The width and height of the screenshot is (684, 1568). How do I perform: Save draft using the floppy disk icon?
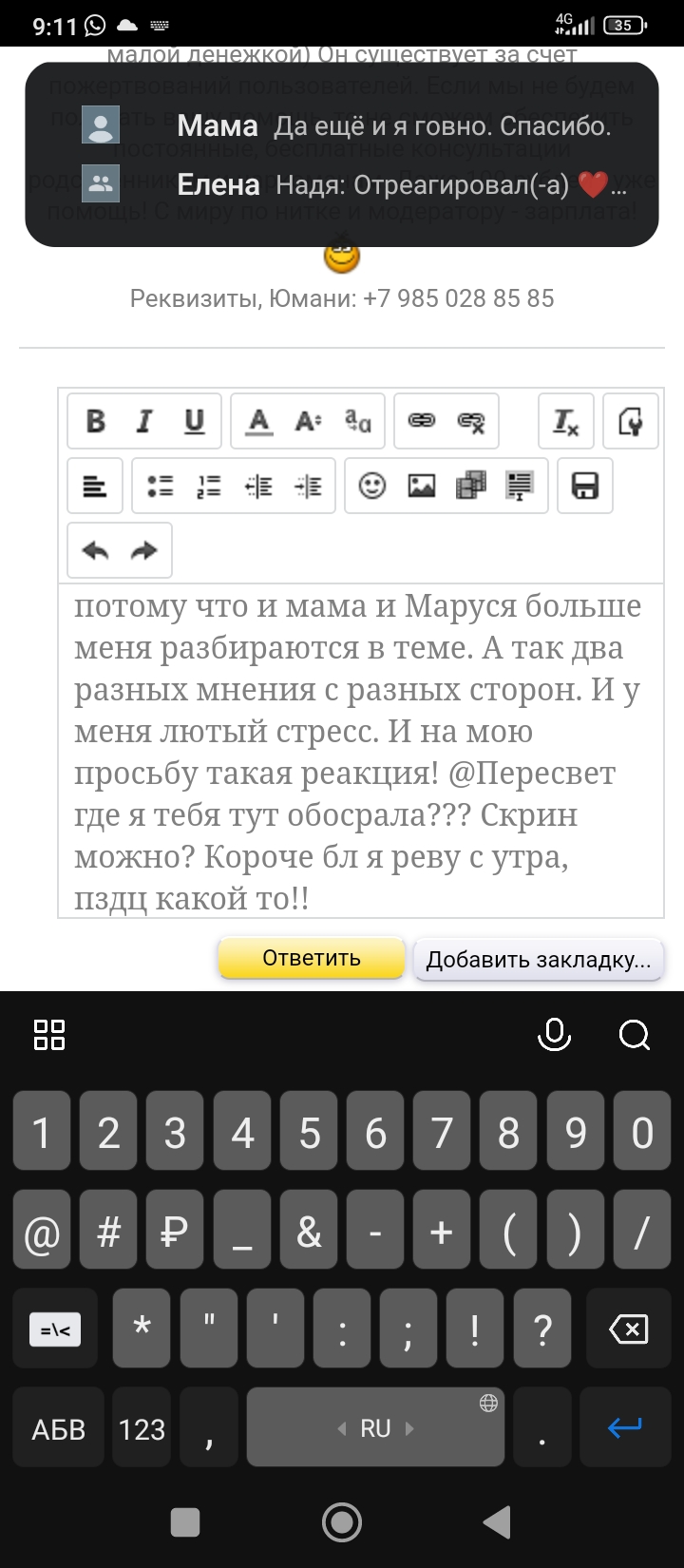(584, 487)
